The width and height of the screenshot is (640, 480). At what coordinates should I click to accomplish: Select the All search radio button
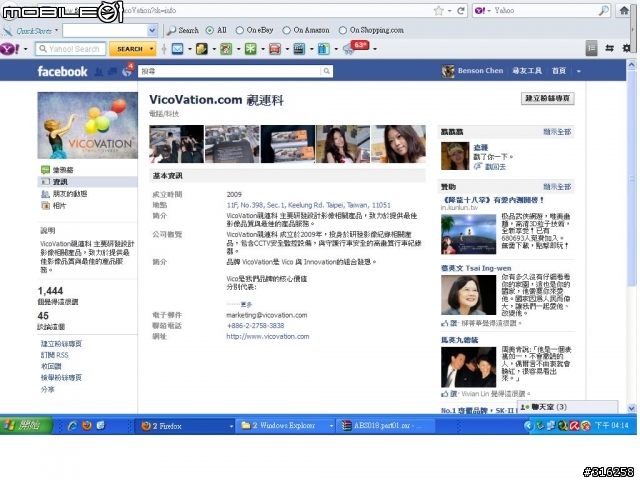click(x=210, y=30)
